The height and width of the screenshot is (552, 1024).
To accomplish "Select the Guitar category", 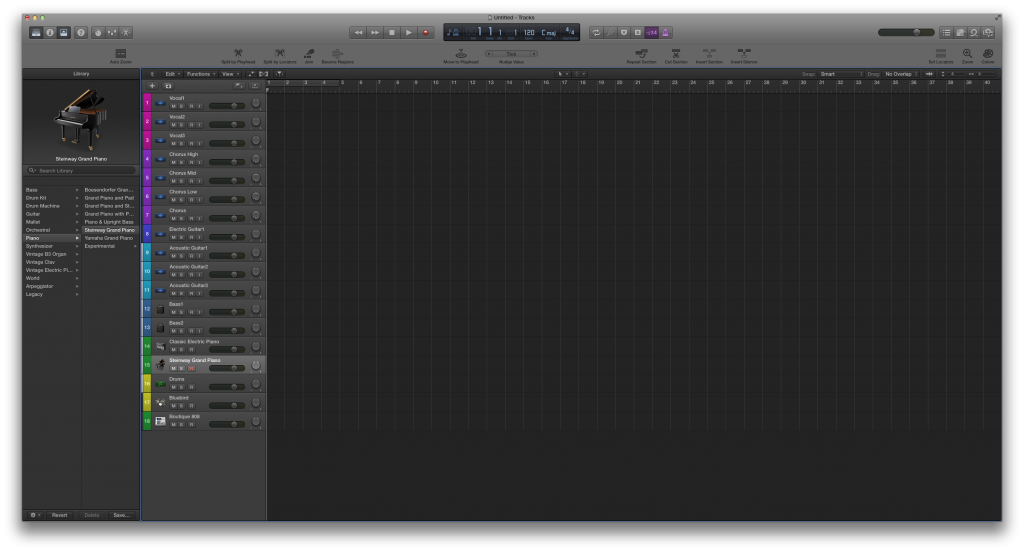I will click(52, 214).
